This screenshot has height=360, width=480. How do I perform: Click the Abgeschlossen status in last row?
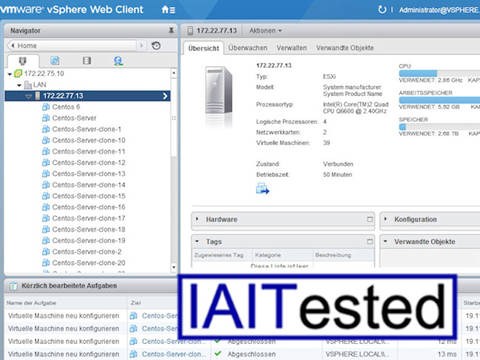pyautogui.click(x=252, y=354)
